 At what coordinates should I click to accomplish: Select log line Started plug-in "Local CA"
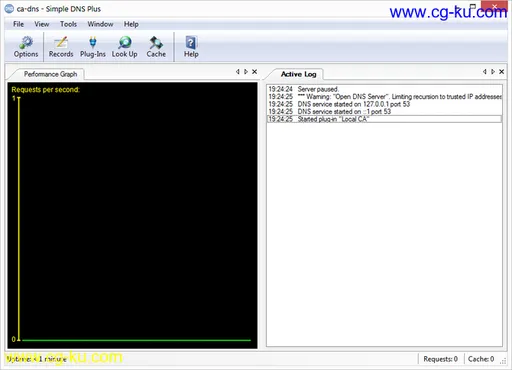click(385, 119)
